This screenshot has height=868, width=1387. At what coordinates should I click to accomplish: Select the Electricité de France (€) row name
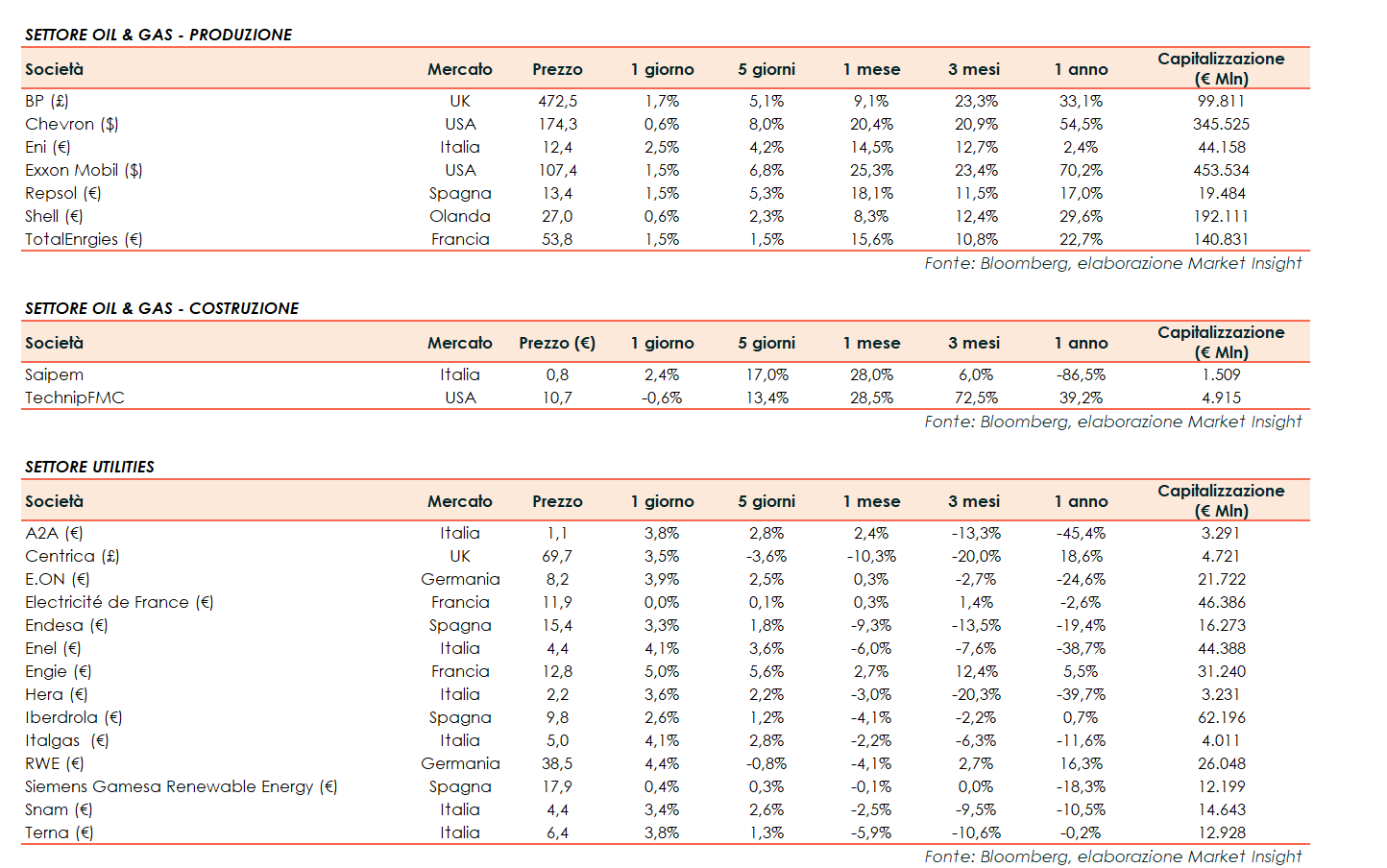pyautogui.click(x=119, y=602)
